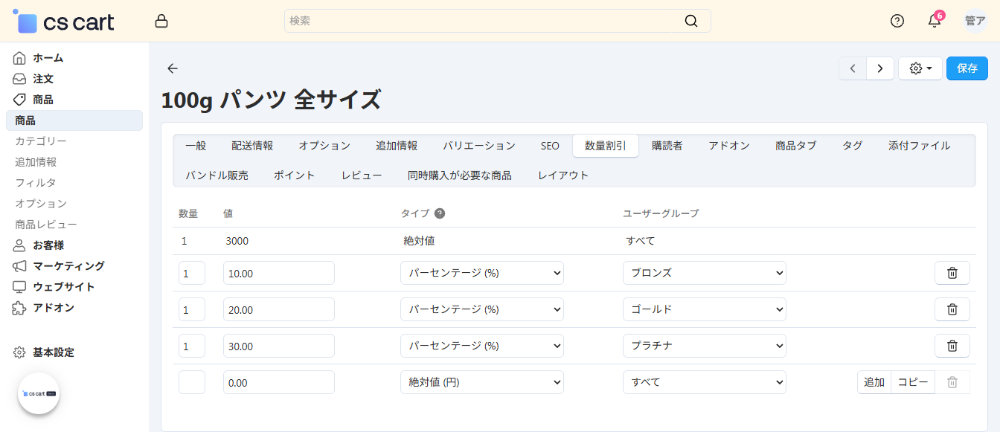Open the help question mark icon

(x=897, y=21)
